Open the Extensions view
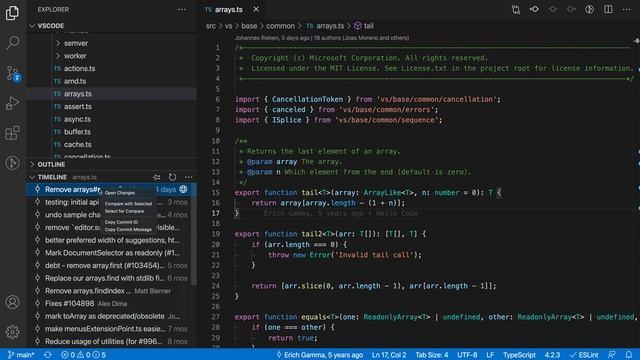 [x=12, y=133]
